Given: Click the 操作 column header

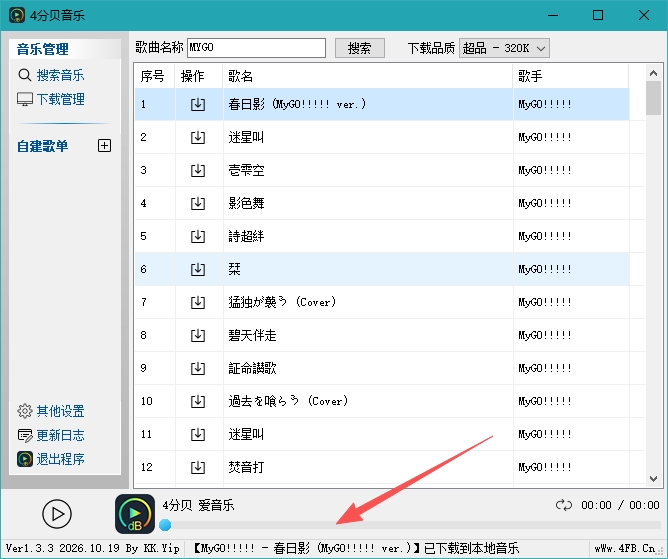Looking at the screenshot, I should coord(199,76).
